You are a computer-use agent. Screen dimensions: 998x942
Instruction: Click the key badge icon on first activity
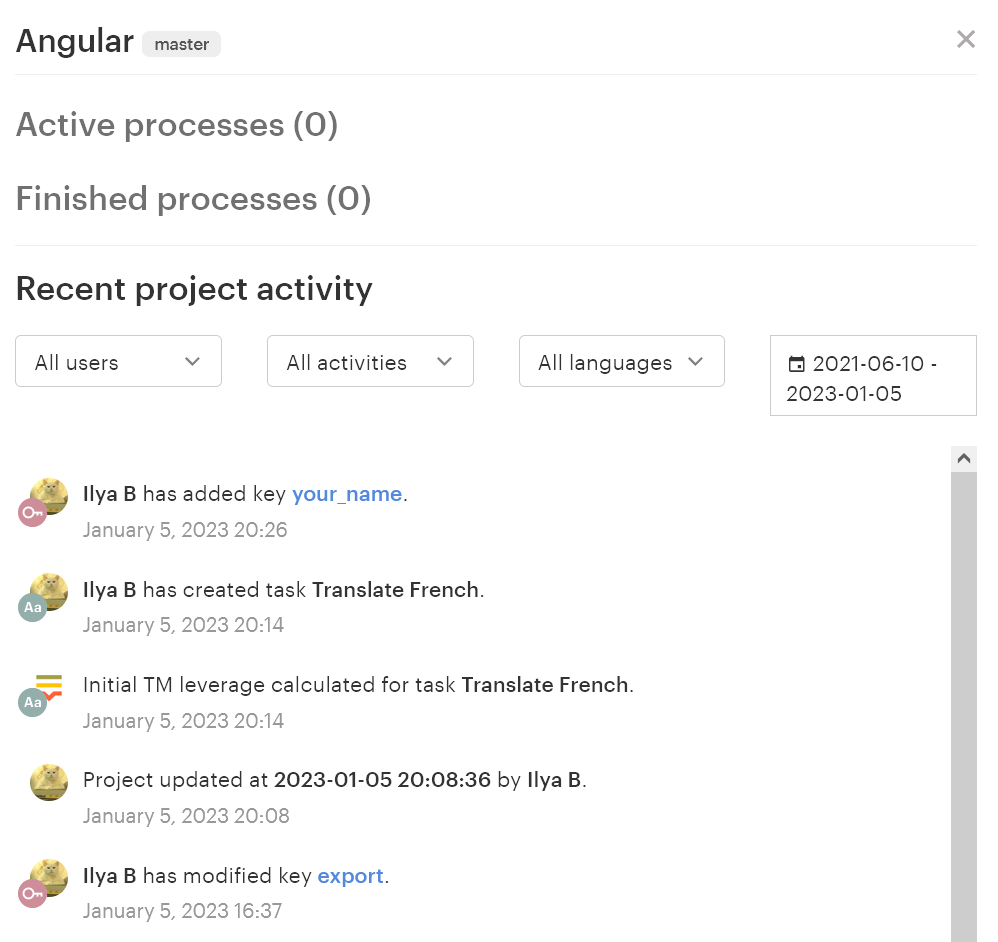(x=32, y=513)
